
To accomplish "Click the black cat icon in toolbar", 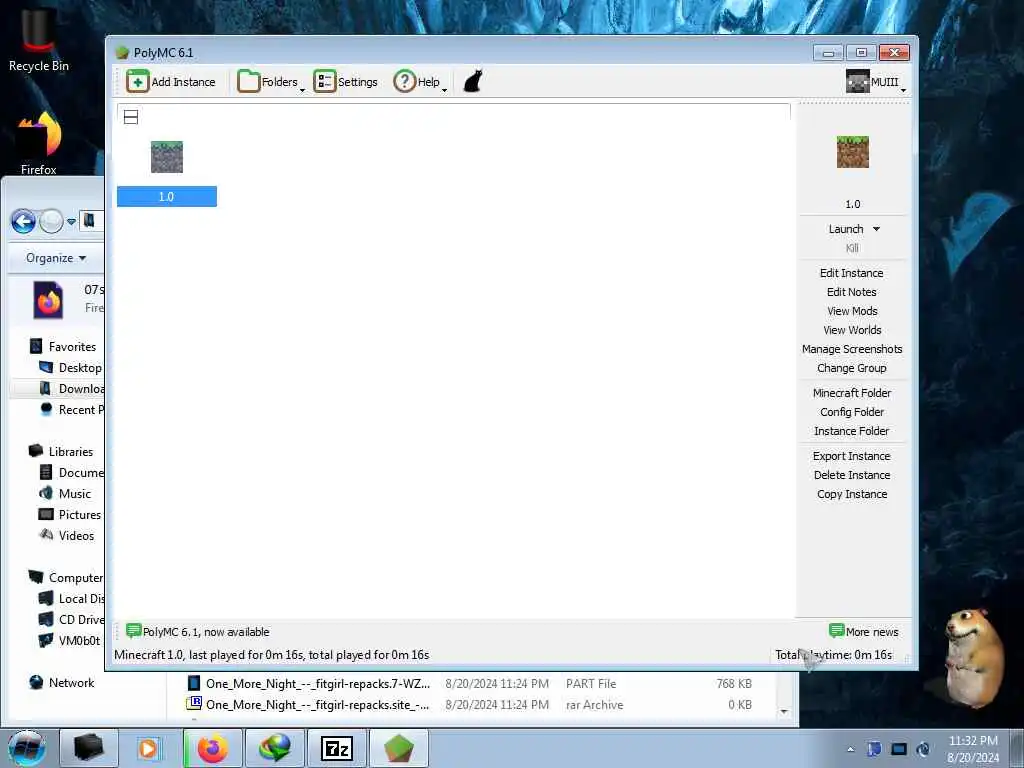I will click(473, 82).
